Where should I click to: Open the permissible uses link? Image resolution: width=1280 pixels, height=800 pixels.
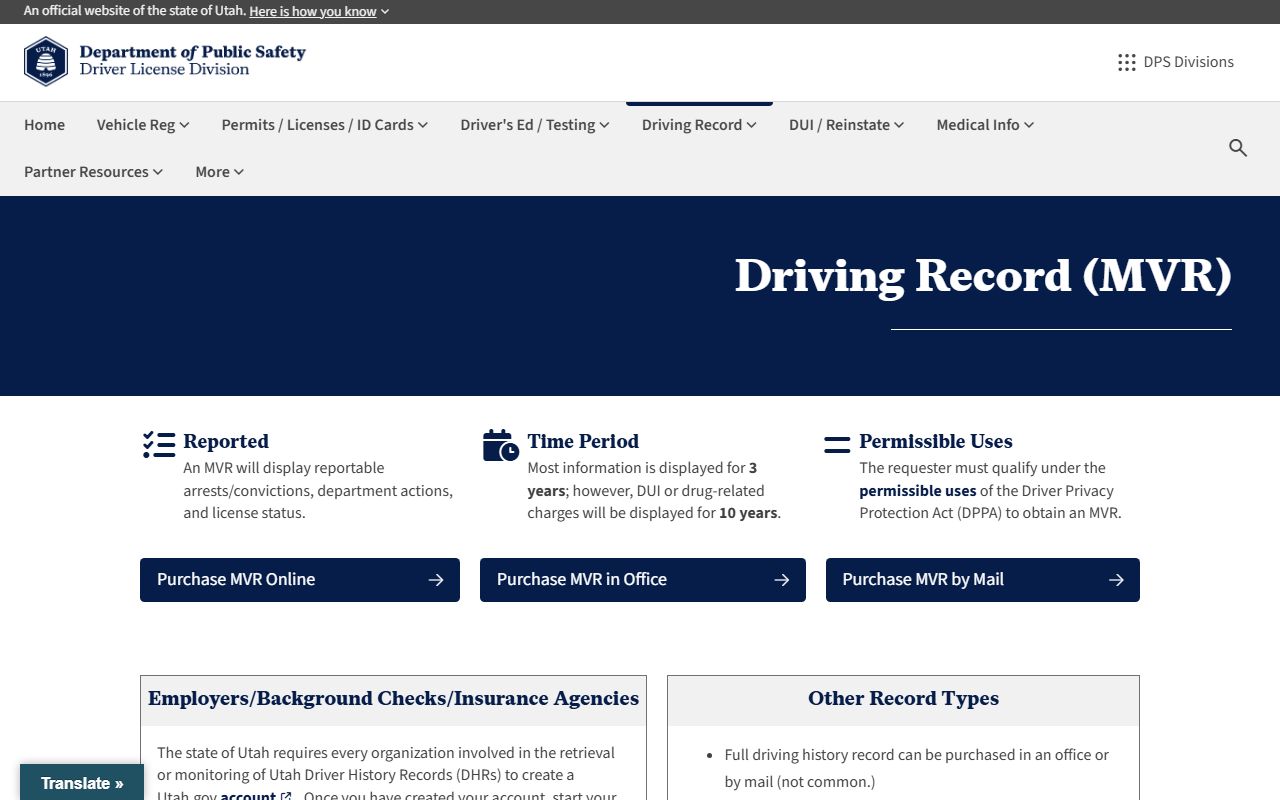pyautogui.click(x=917, y=491)
